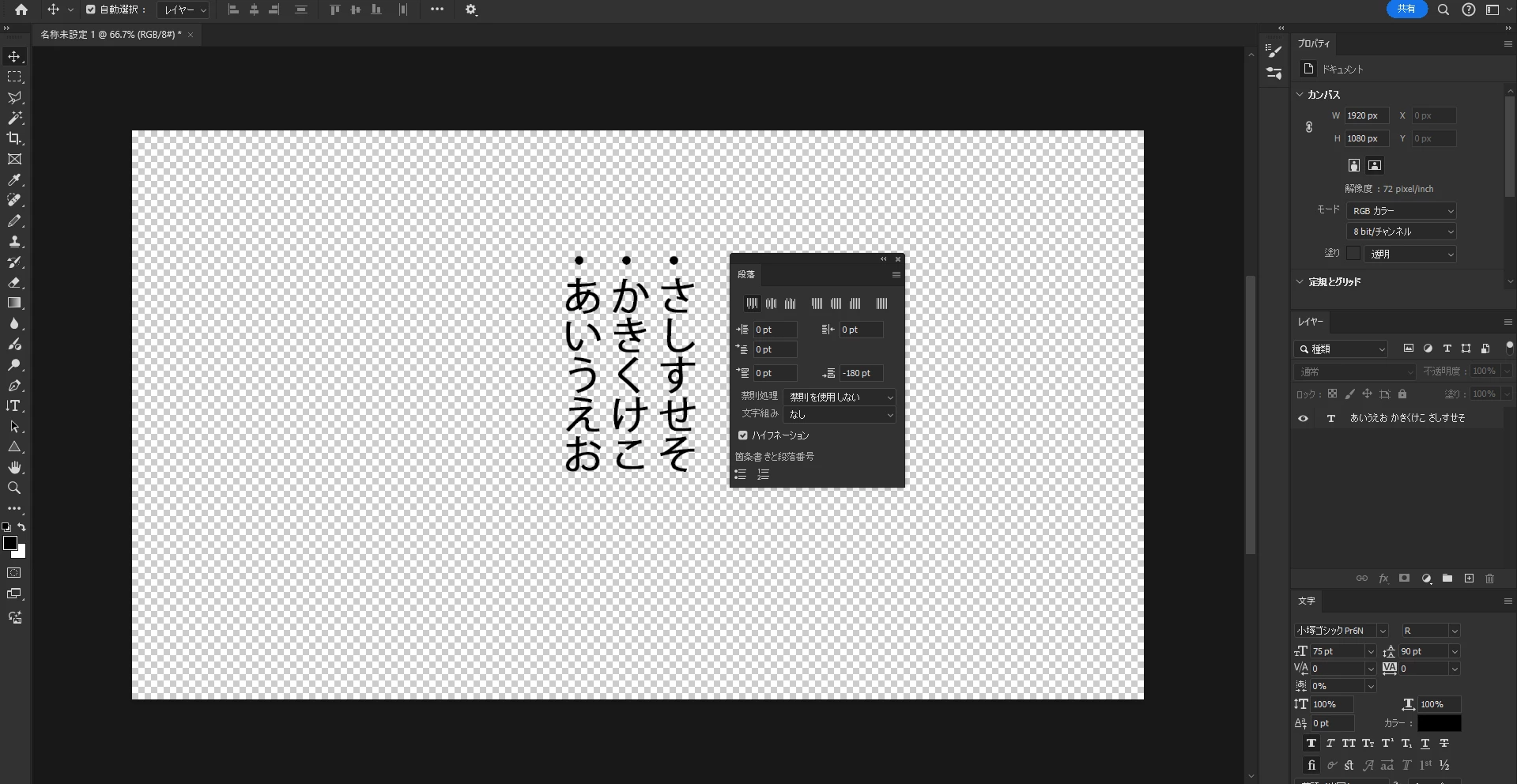This screenshot has height=784, width=1517.
Task: Select the Blur tool
Action: [14, 324]
